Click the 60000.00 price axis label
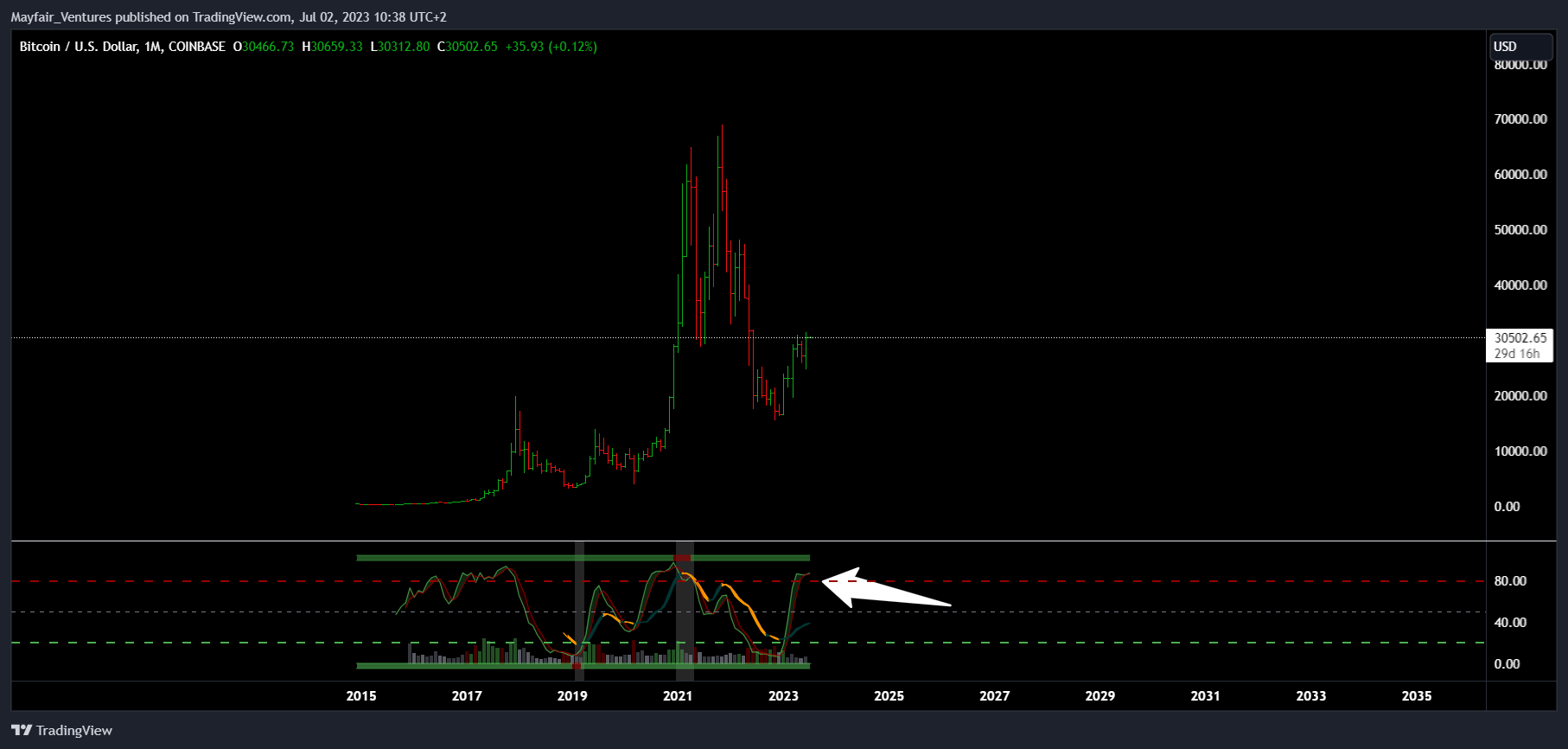Screen dimensions: 1568x749 pos(1520,175)
